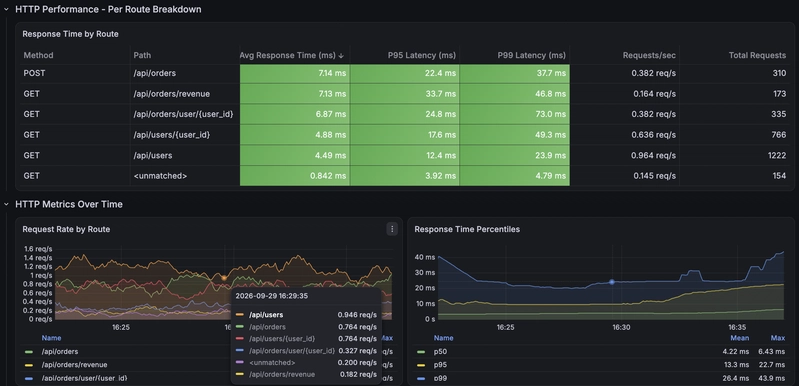Click green swatch beside /api/orders legend entry
The width and height of the screenshot is (799, 386).
[29, 352]
